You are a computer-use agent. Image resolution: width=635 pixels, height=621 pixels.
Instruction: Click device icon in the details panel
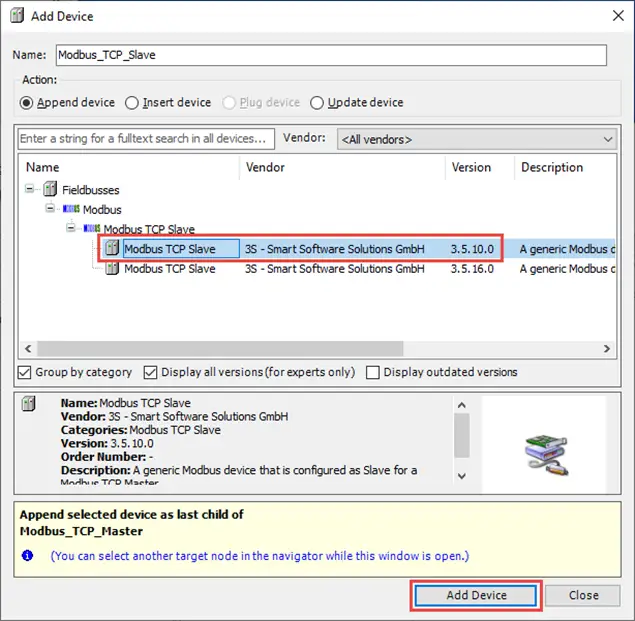[x=28, y=404]
